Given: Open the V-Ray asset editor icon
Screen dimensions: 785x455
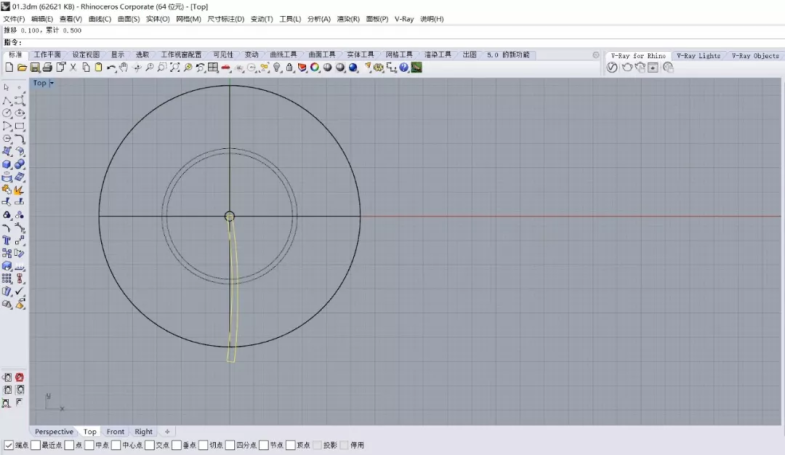Looking at the screenshot, I should click(612, 67).
